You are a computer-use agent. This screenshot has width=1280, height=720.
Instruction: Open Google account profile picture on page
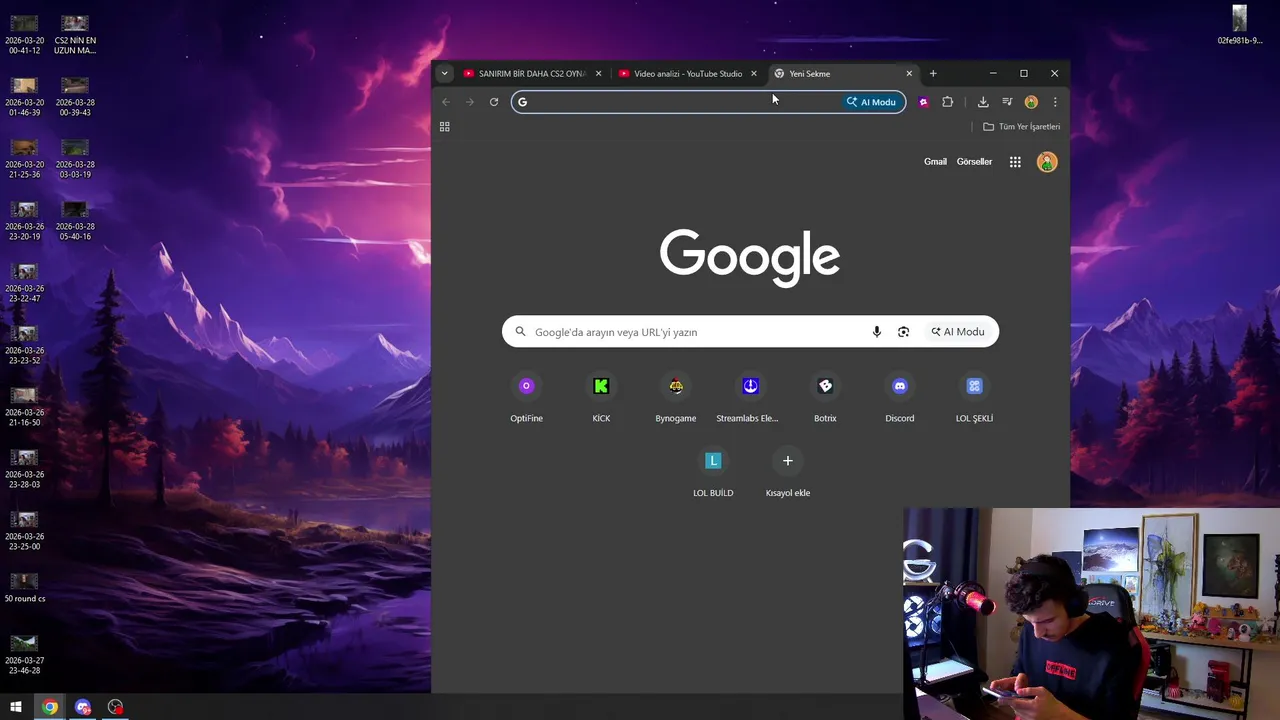click(1047, 162)
